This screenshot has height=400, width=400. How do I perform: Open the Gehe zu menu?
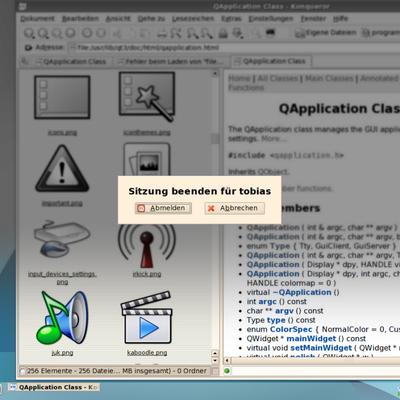(151, 19)
